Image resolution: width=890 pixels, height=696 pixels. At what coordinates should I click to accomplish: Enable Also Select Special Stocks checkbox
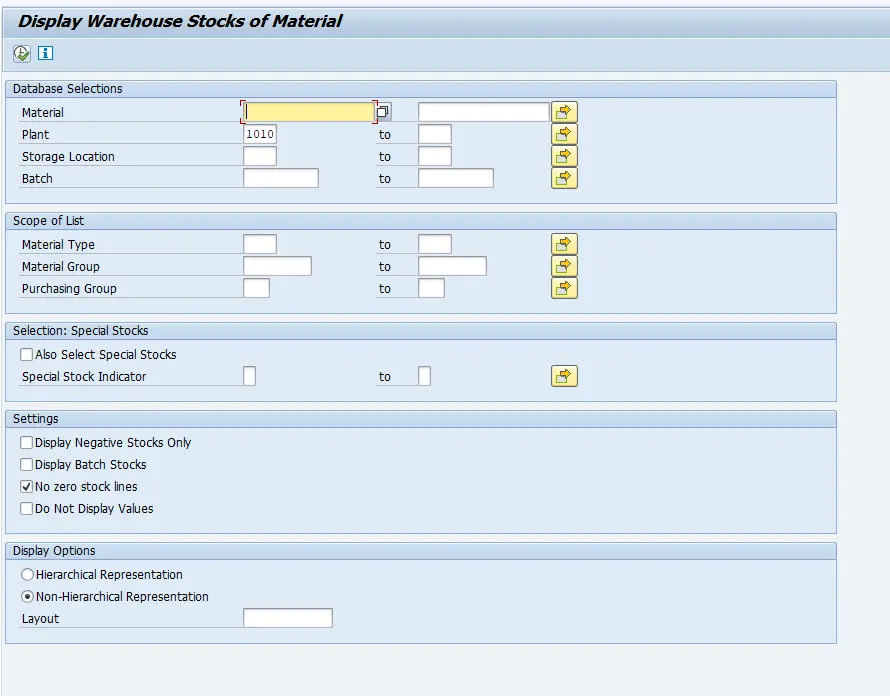27,355
